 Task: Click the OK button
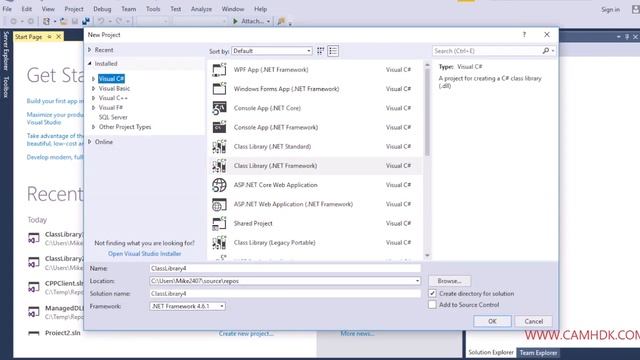(492, 321)
